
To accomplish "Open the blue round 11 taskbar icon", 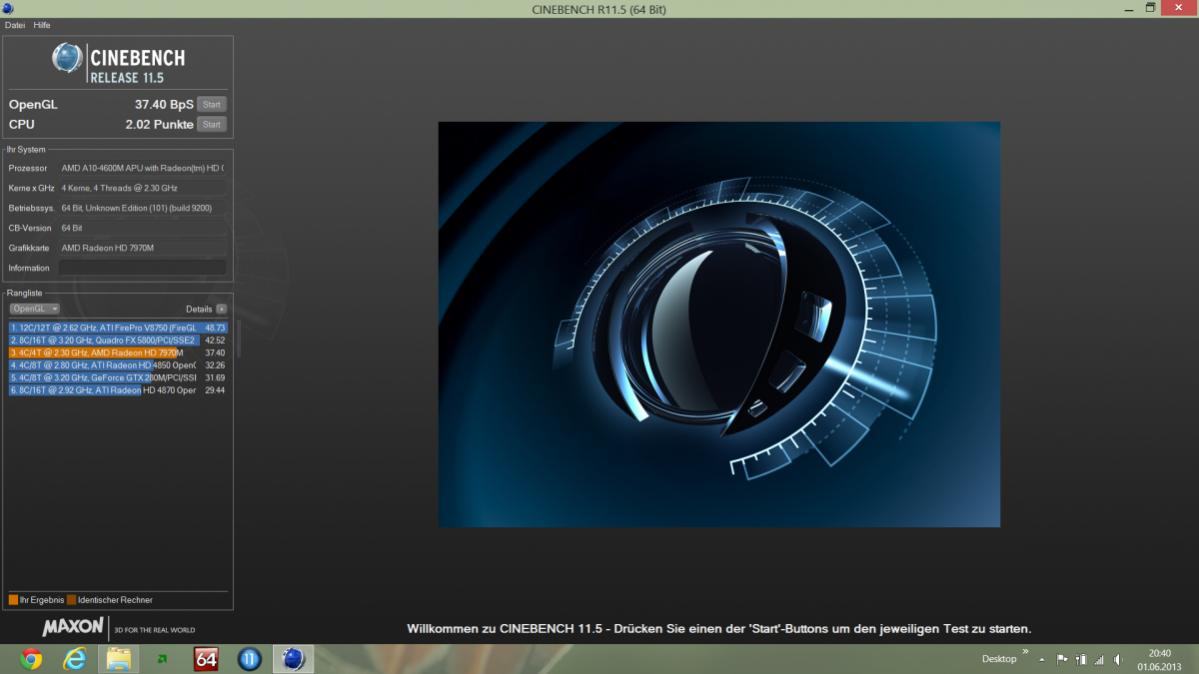I will click(249, 659).
